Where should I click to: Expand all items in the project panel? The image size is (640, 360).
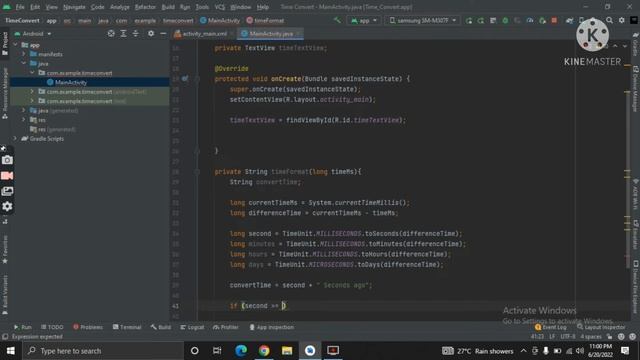(x=123, y=33)
